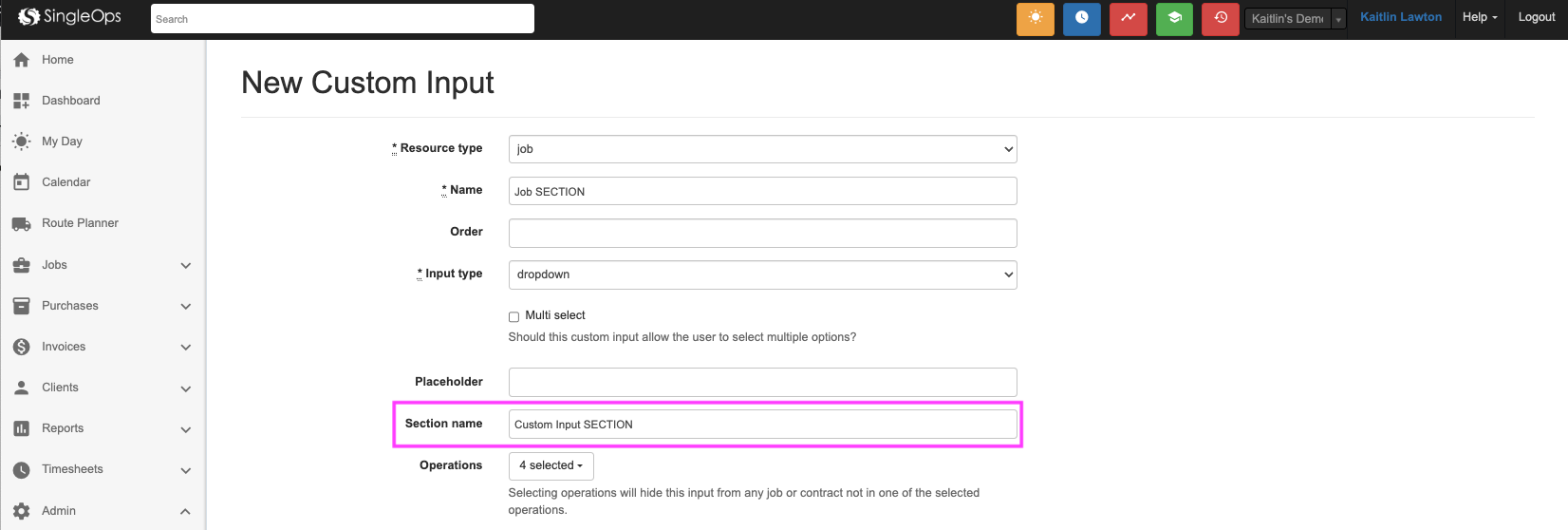The image size is (1568, 530).
Task: Click the SingleOps logo
Action: tap(70, 17)
